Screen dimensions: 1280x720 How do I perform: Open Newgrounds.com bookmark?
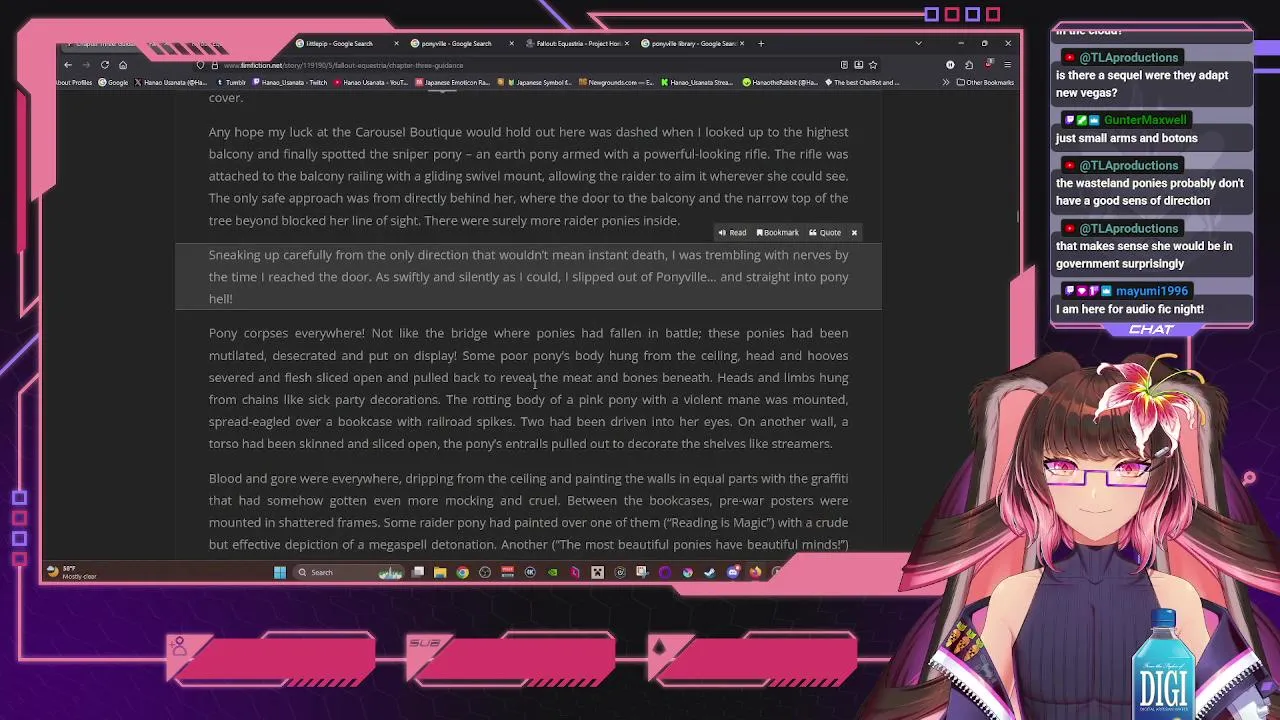(615, 82)
